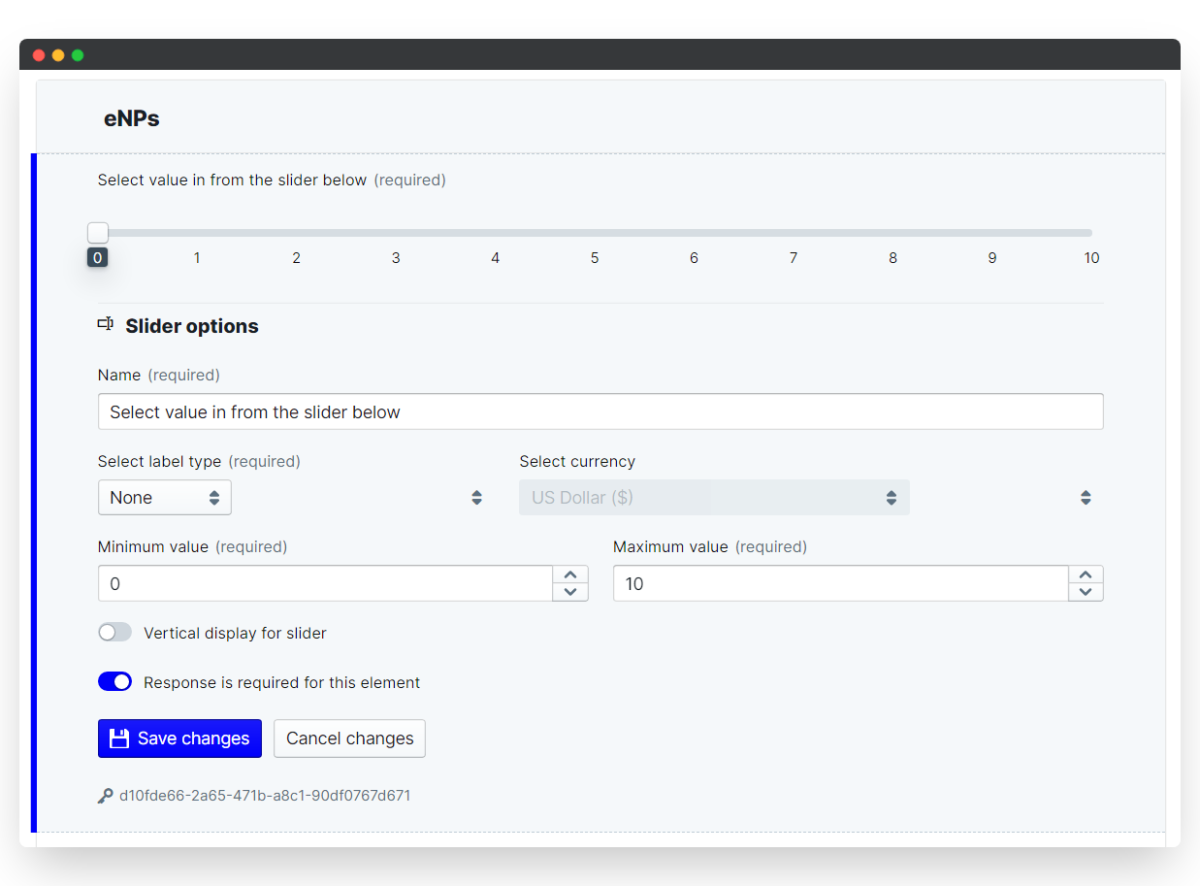
Task: Click the slider track near value 10
Action: [1090, 233]
